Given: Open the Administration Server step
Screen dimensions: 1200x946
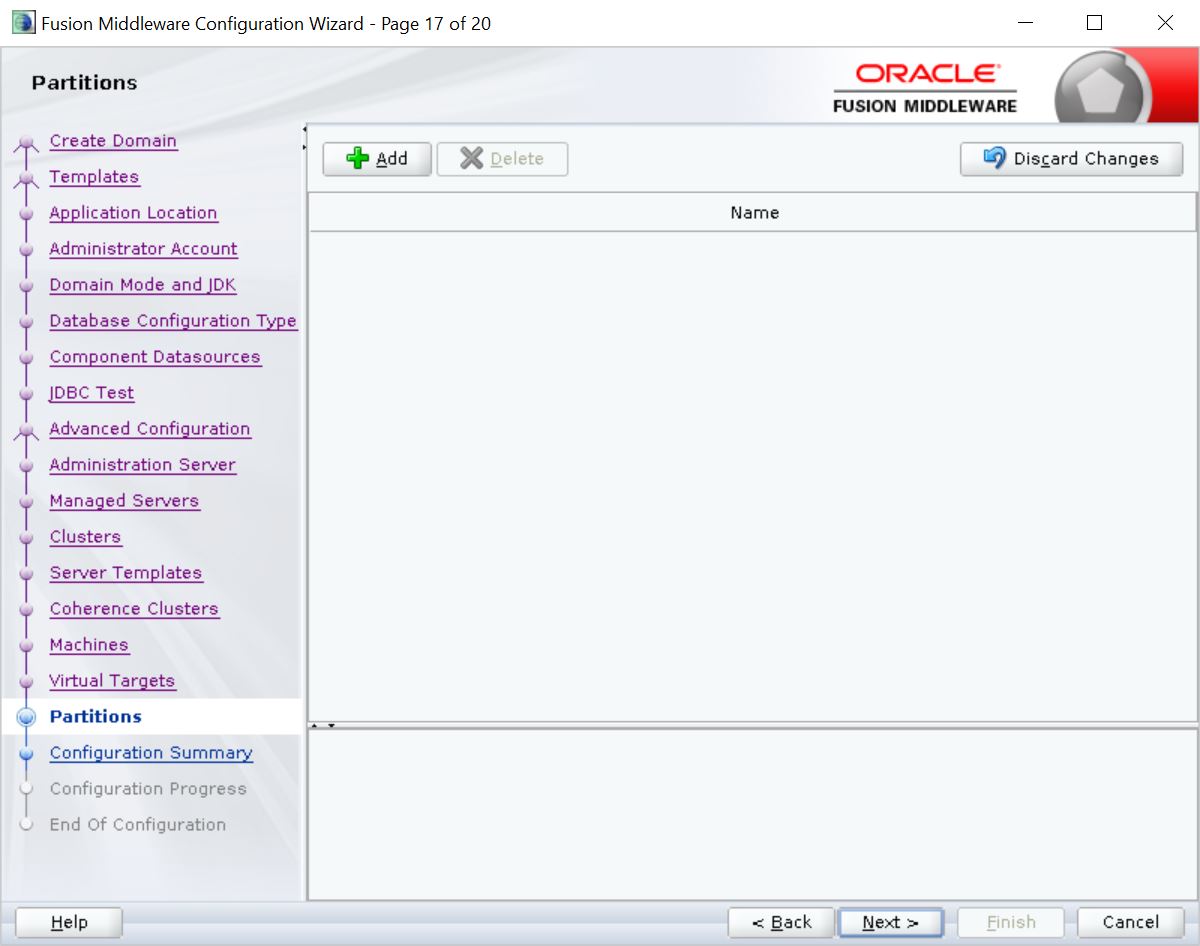Looking at the screenshot, I should point(142,465).
